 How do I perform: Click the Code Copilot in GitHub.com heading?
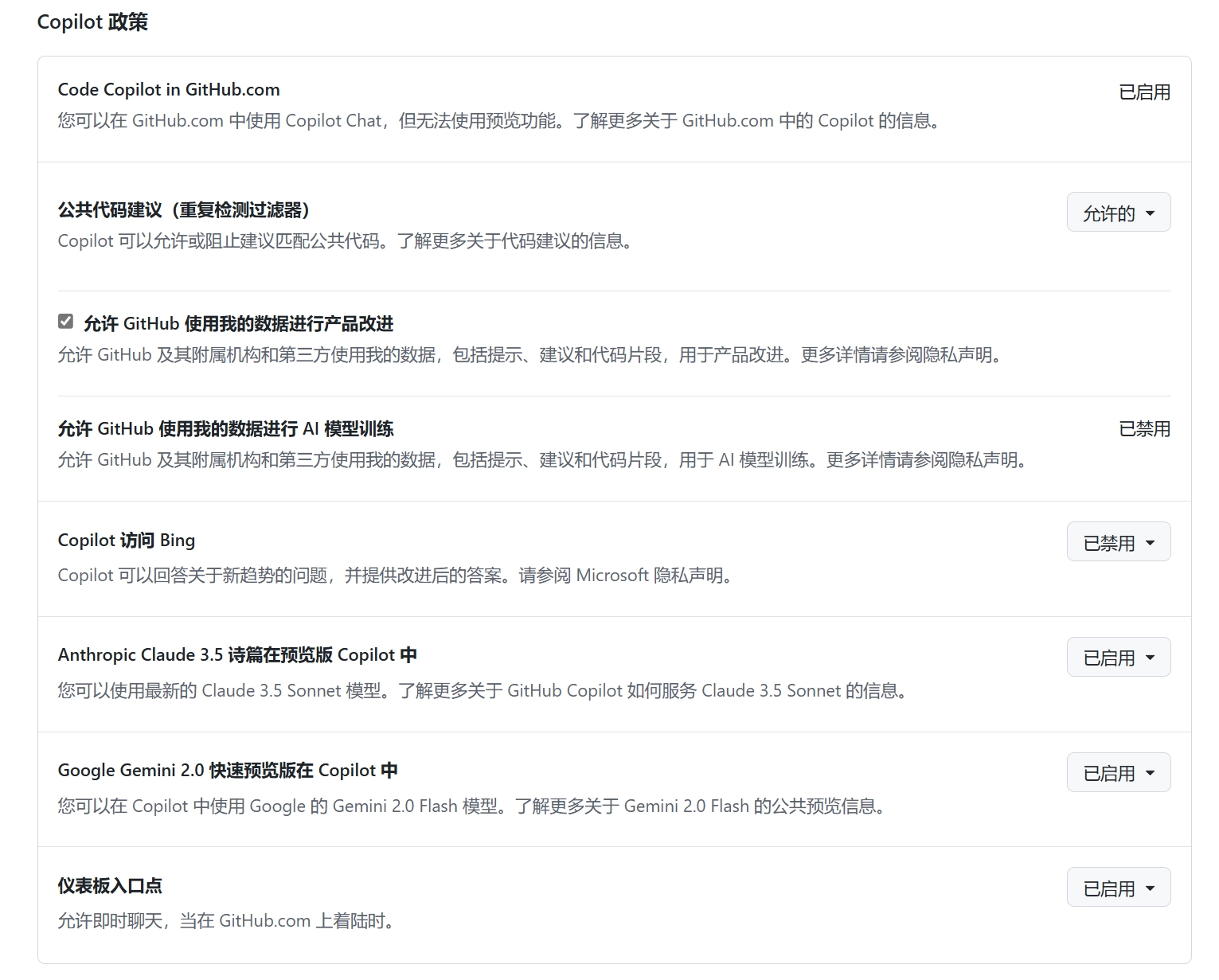tap(169, 89)
